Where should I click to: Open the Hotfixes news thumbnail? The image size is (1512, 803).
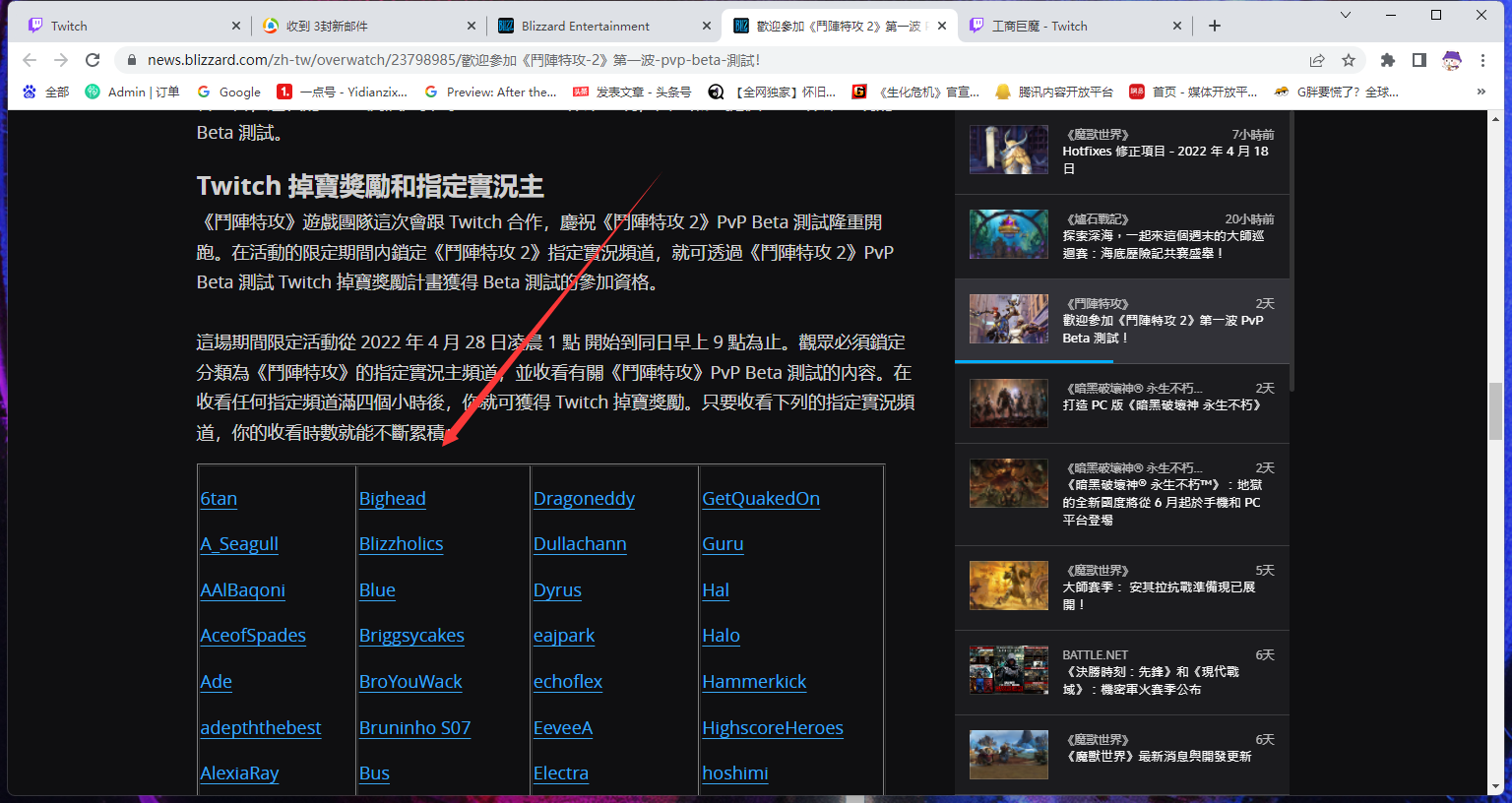point(1008,150)
